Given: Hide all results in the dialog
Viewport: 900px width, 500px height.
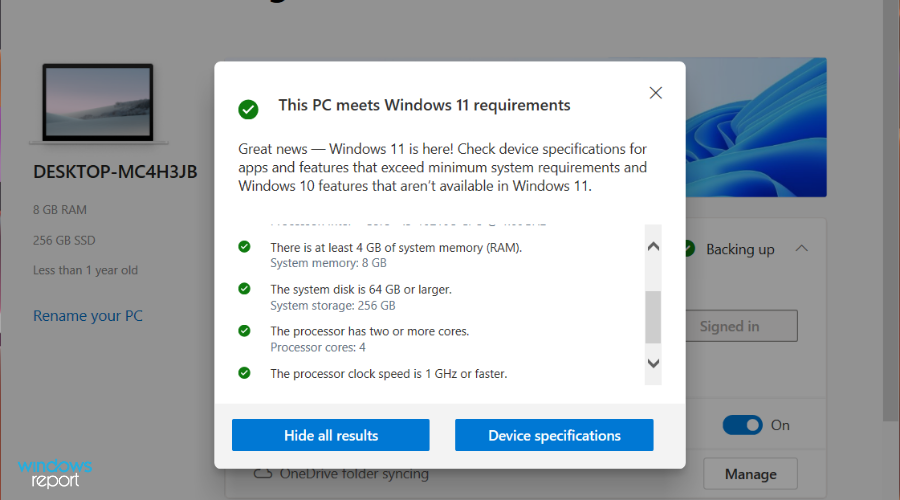Looking at the screenshot, I should 331,435.
